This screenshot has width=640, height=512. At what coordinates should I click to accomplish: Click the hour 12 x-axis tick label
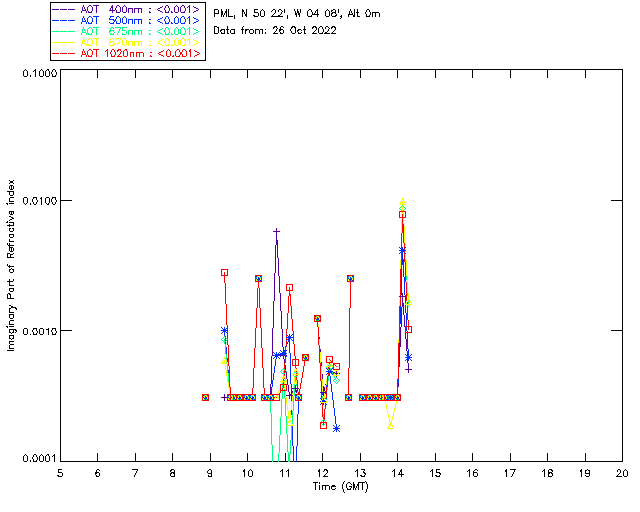[x=322, y=473]
